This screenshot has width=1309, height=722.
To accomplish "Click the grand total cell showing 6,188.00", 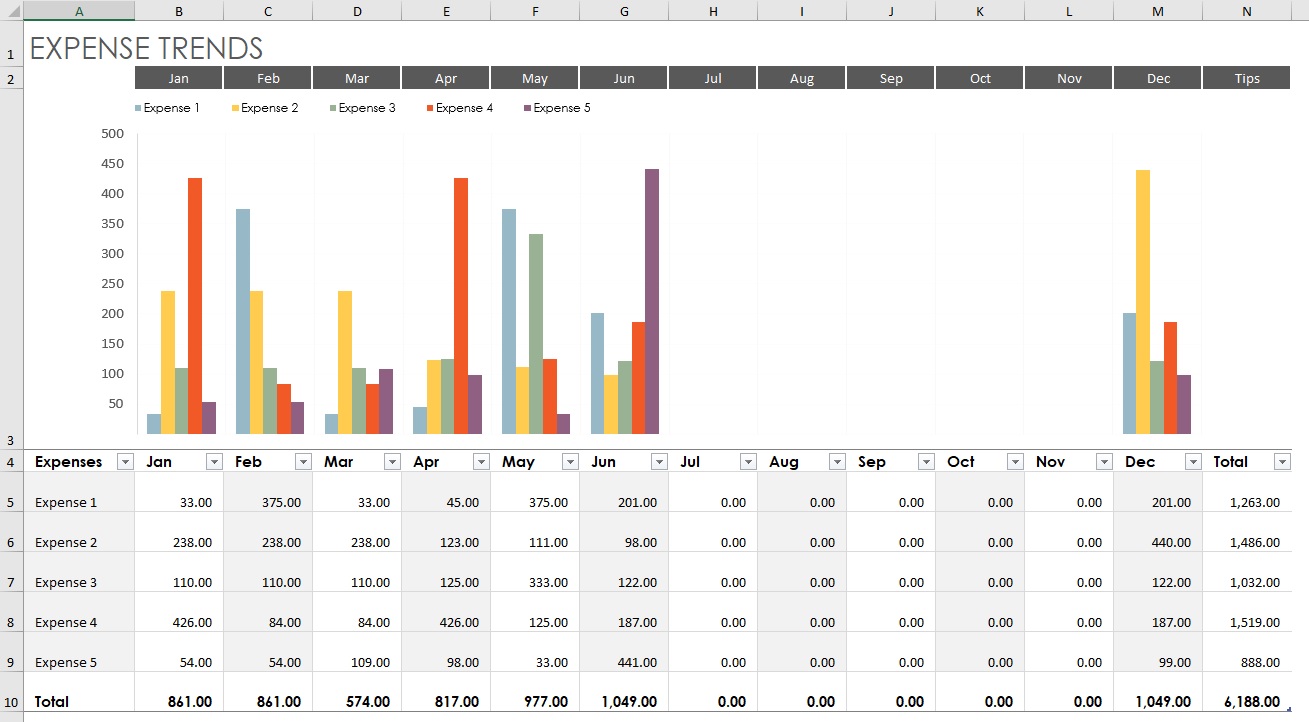I will click(x=1247, y=702).
